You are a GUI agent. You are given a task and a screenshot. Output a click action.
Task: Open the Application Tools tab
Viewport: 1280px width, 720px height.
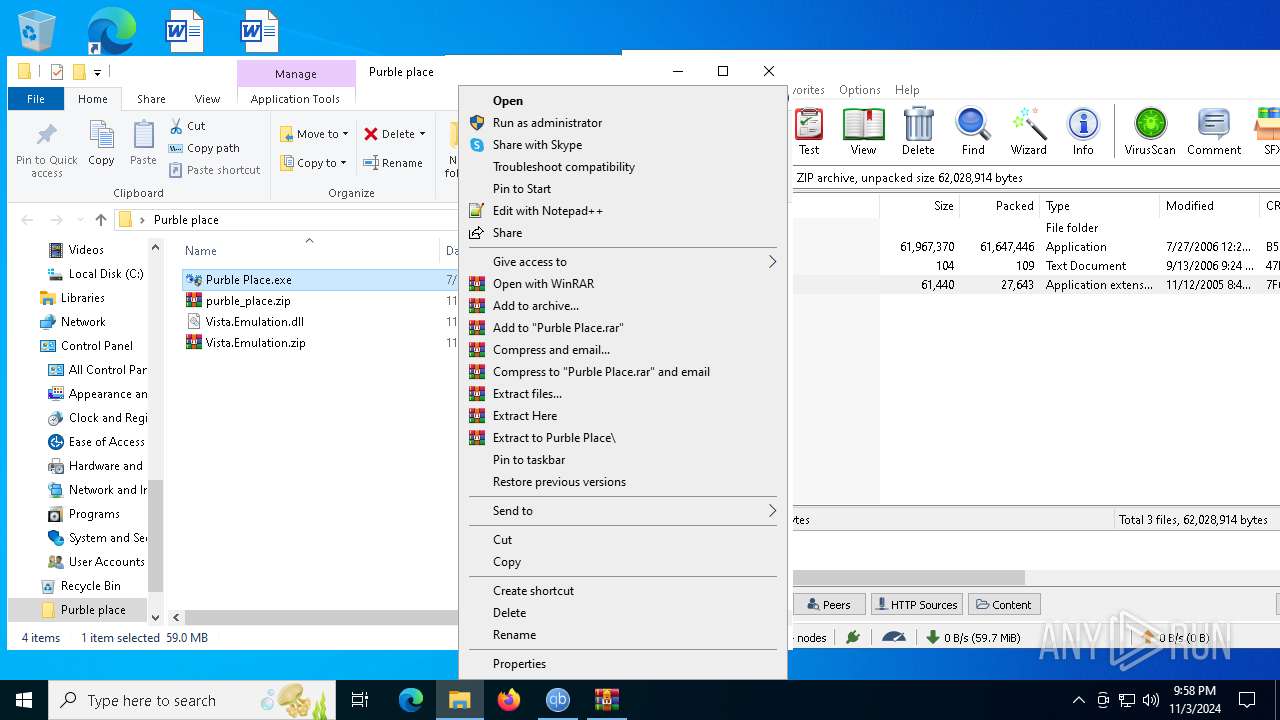(x=295, y=99)
